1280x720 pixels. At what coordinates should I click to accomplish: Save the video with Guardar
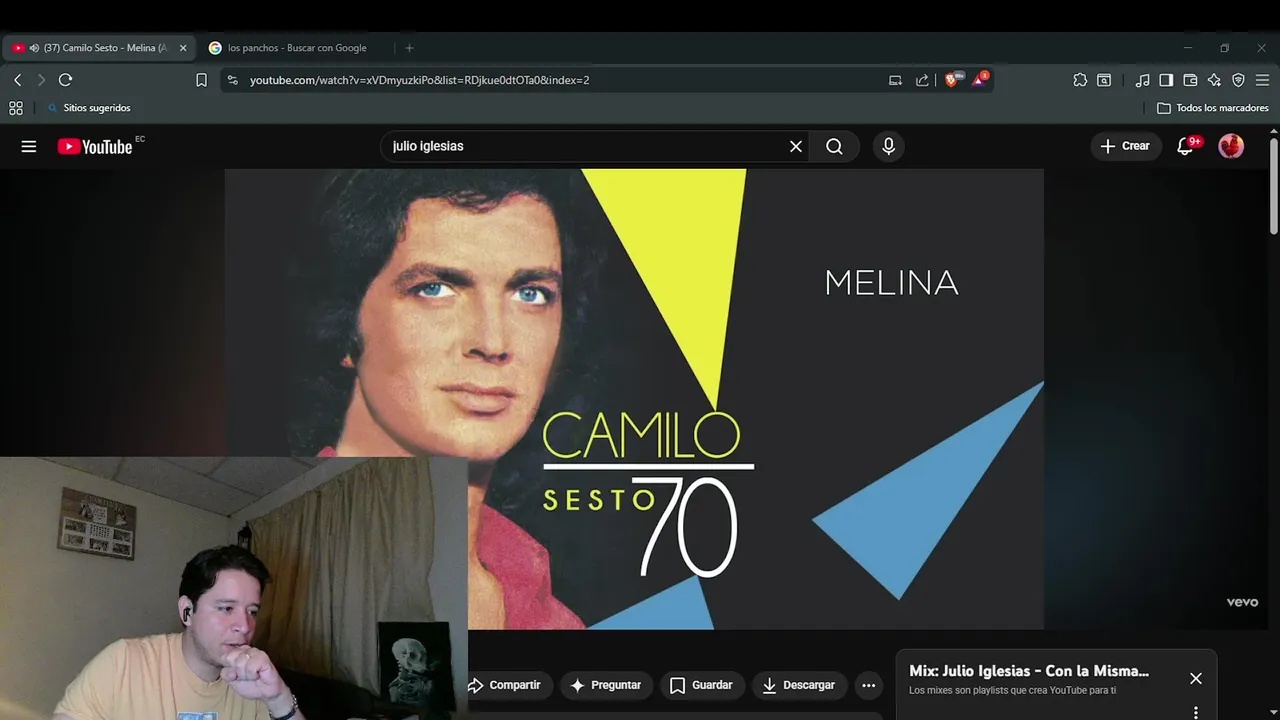(701, 685)
